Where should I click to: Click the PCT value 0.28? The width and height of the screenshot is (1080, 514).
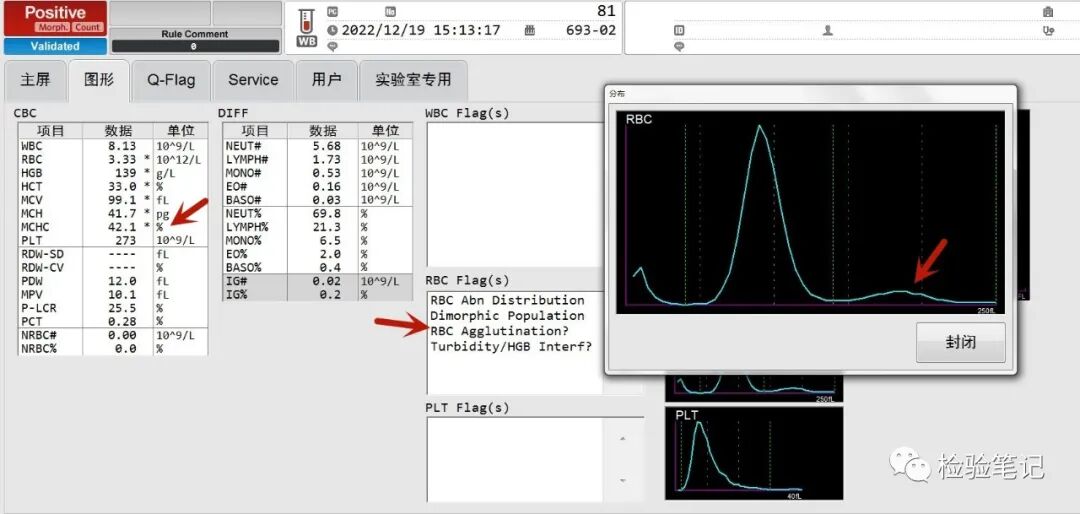(x=122, y=321)
